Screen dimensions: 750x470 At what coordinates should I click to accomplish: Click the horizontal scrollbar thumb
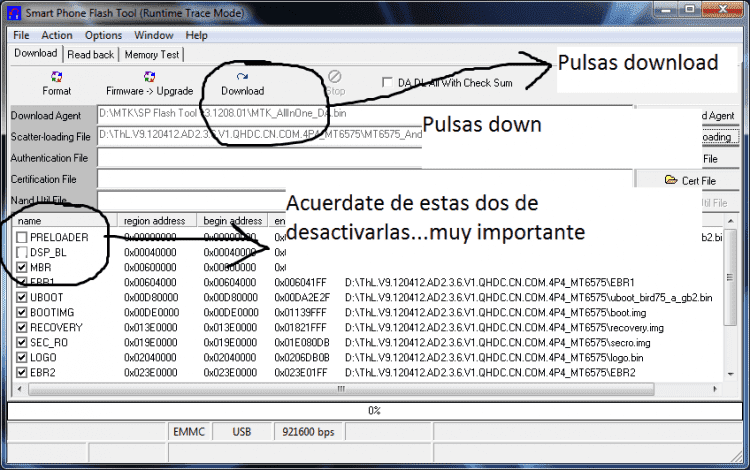(341, 389)
